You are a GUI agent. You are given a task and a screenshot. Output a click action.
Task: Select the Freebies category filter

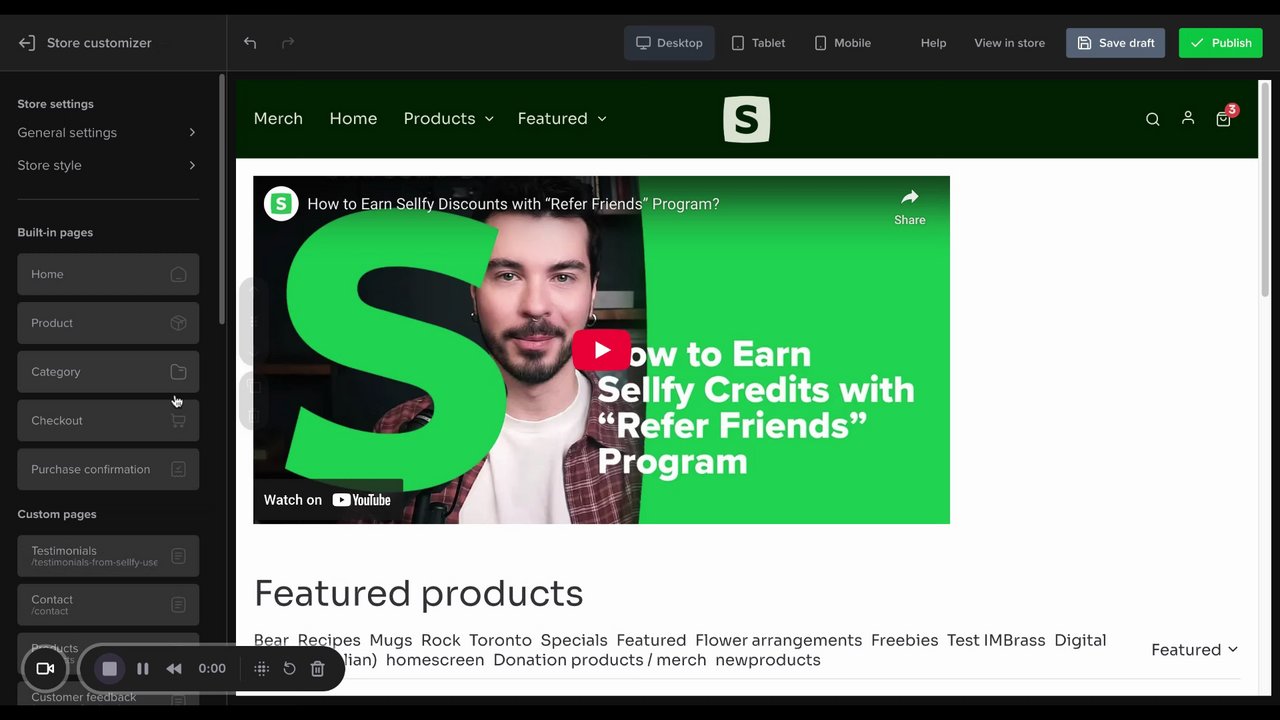click(x=904, y=641)
